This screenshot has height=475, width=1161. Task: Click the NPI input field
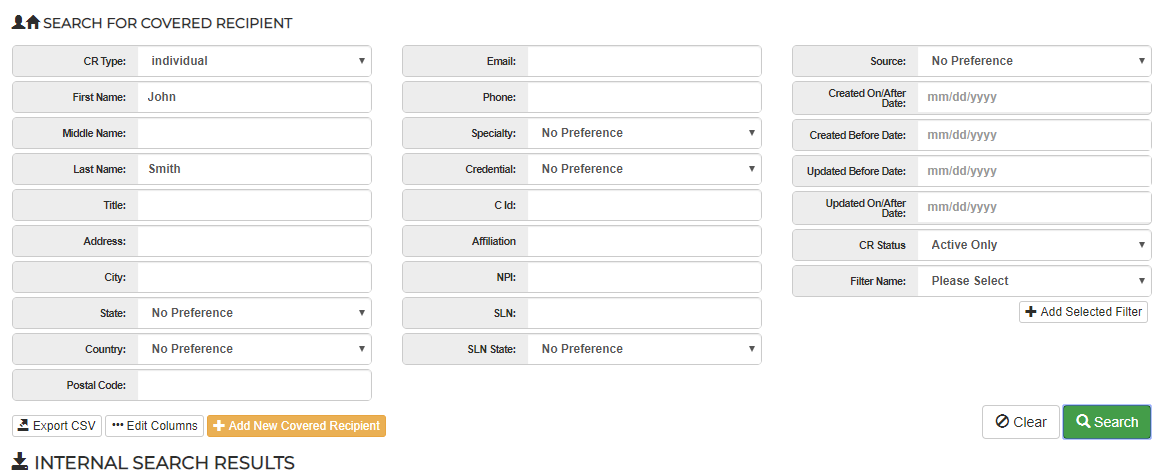(x=644, y=277)
